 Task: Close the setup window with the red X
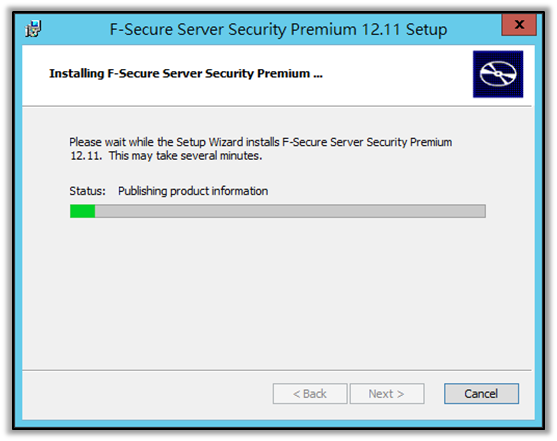coord(519,25)
